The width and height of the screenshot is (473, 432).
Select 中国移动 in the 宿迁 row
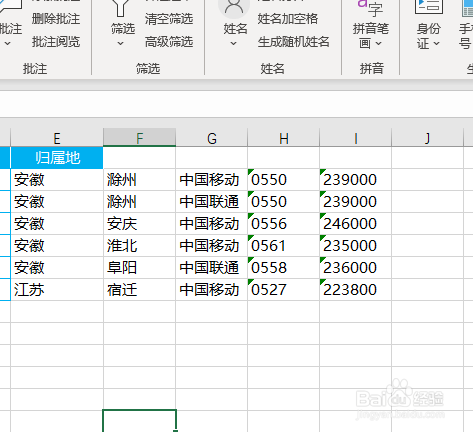[212, 290]
